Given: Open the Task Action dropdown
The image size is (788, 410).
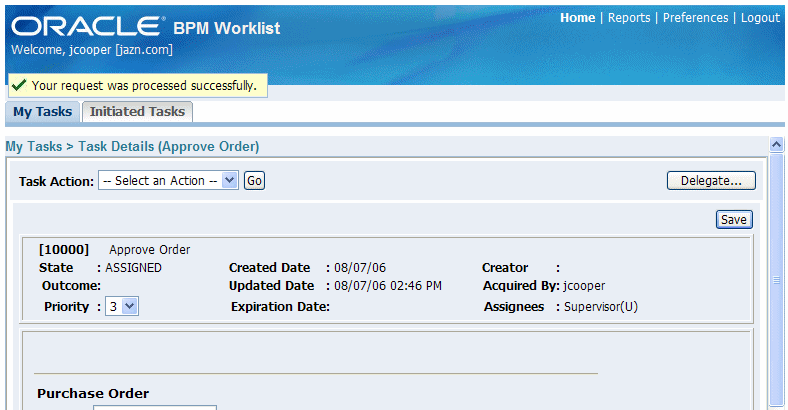Looking at the screenshot, I should [x=168, y=180].
